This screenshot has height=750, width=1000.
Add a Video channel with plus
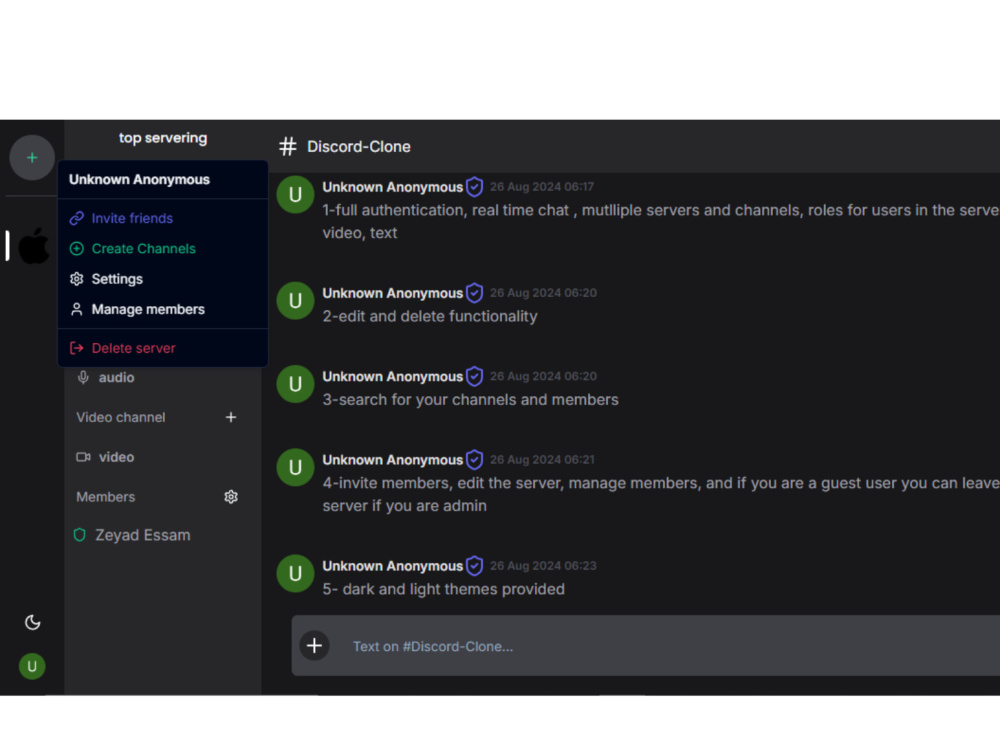[x=231, y=417]
